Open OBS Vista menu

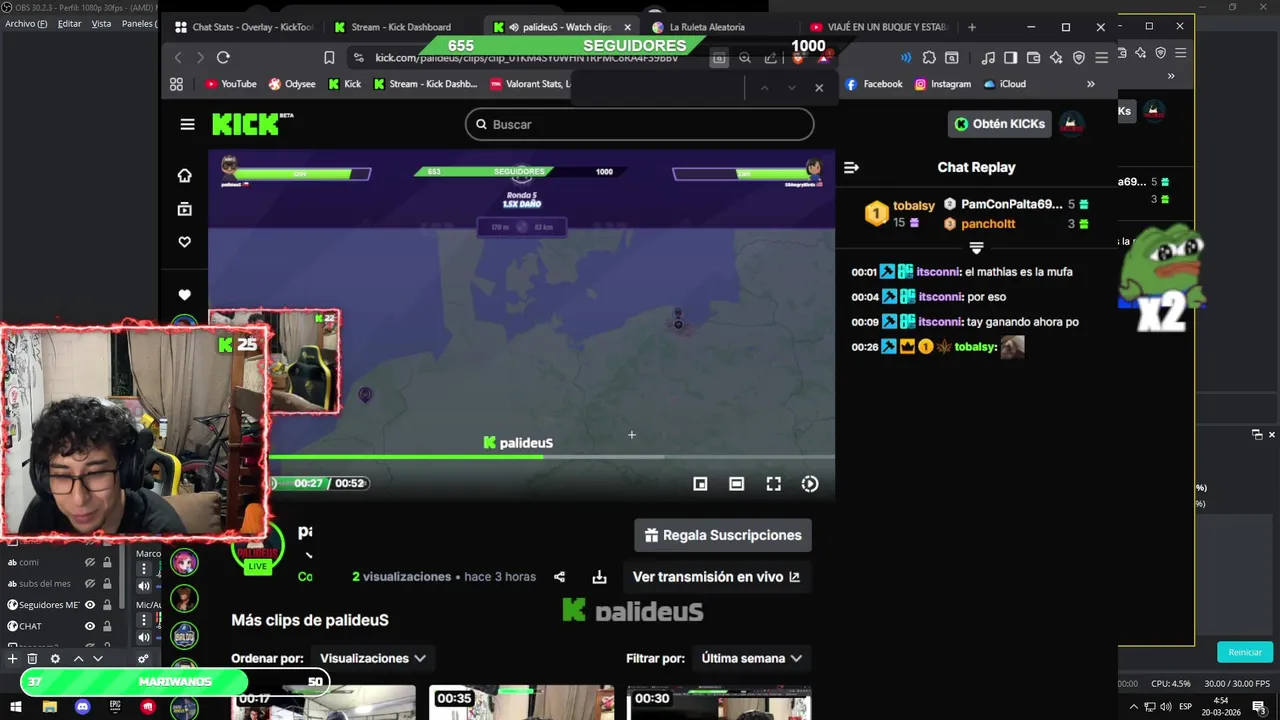[101, 23]
